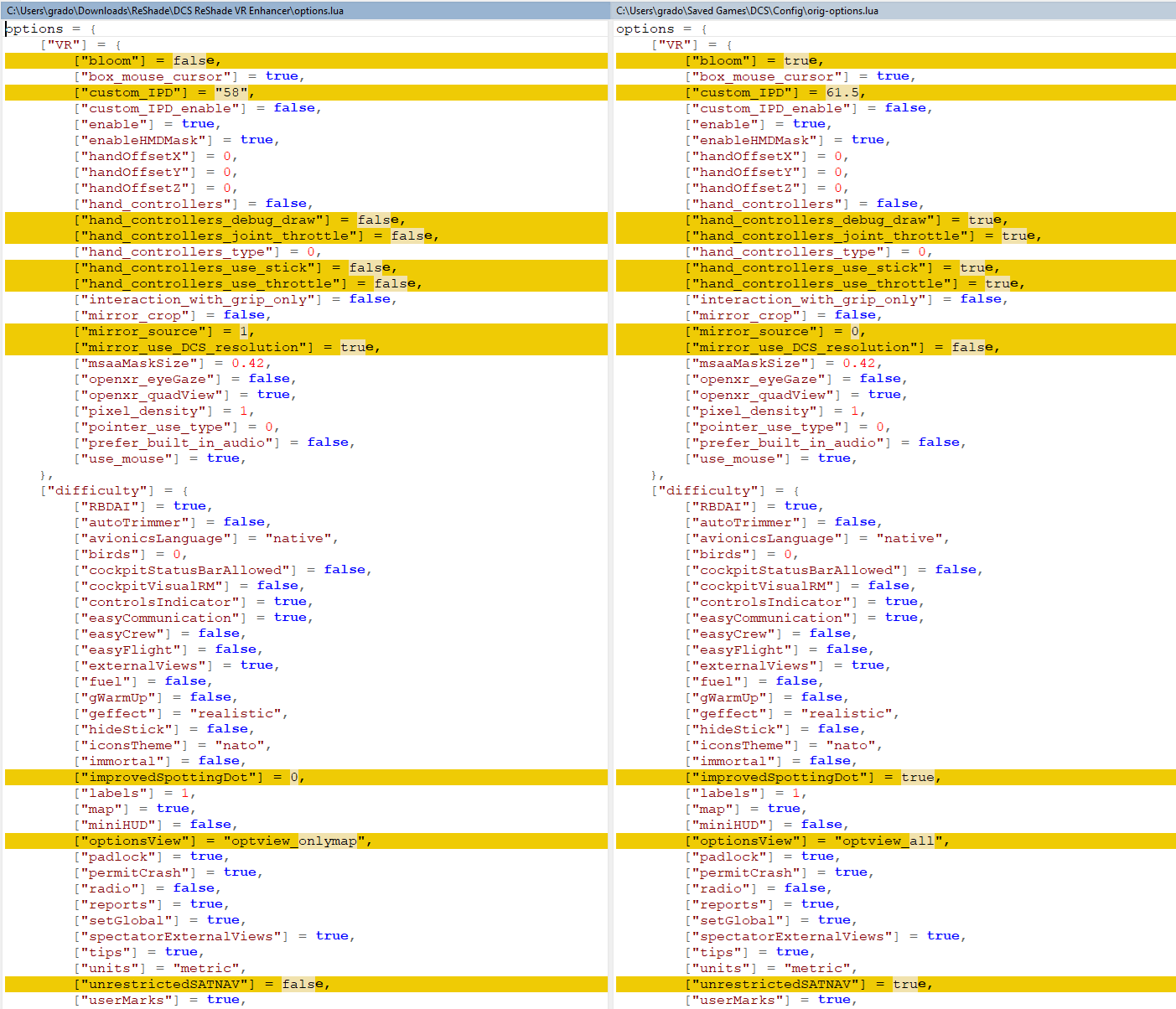Click the unrestrictedSATNAV = true difference line
The width and height of the screenshot is (1176, 1009).
(895, 984)
